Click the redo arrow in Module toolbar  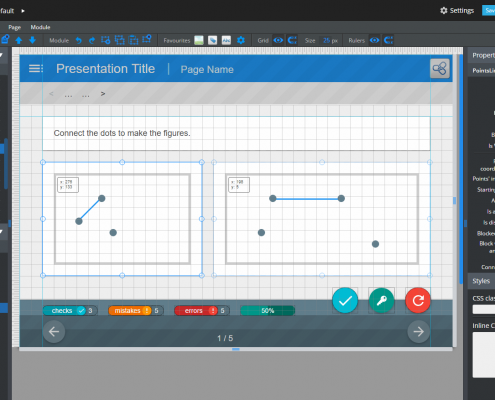pyautogui.click(x=92, y=40)
